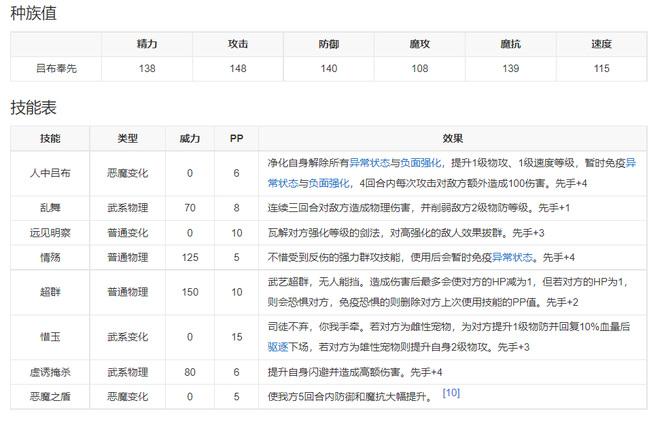Select 武系物理 type in 乱舞 row
666x422 pixels.
coord(127,208)
